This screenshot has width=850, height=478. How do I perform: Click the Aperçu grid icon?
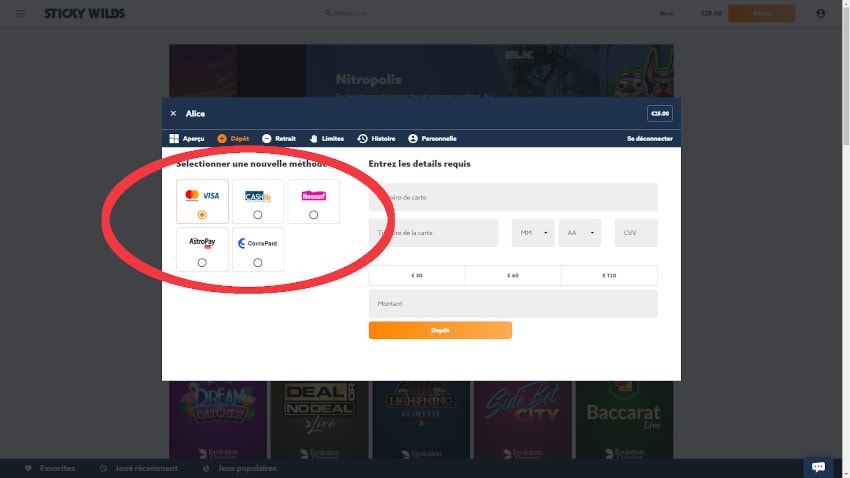[x=174, y=139]
